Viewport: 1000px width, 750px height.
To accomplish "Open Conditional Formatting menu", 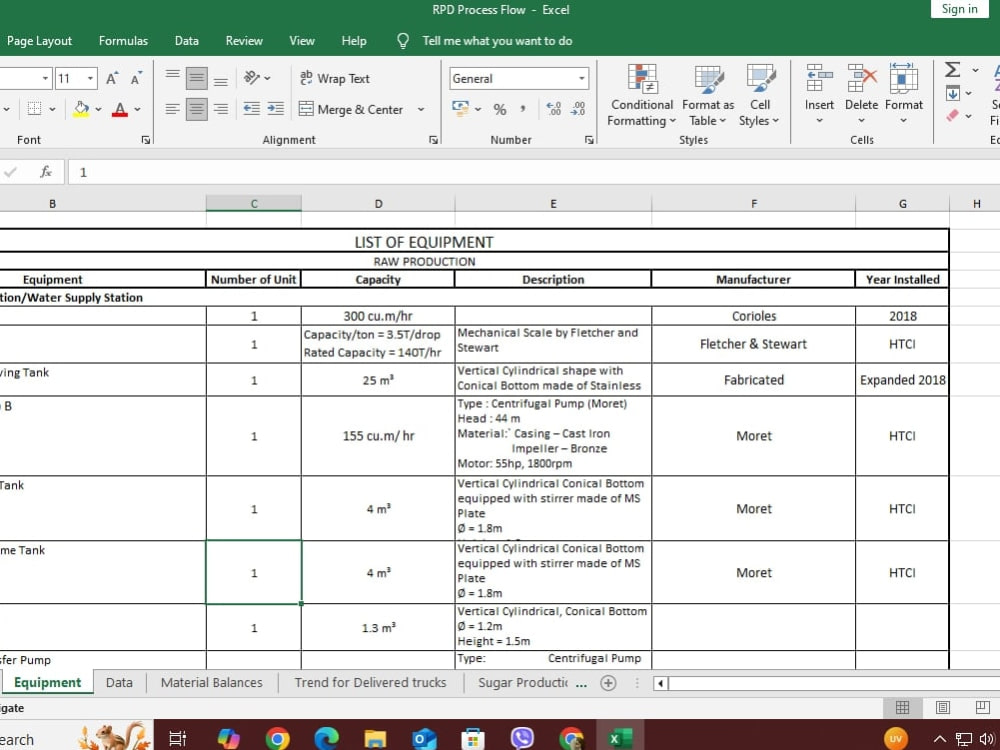I will (x=642, y=96).
